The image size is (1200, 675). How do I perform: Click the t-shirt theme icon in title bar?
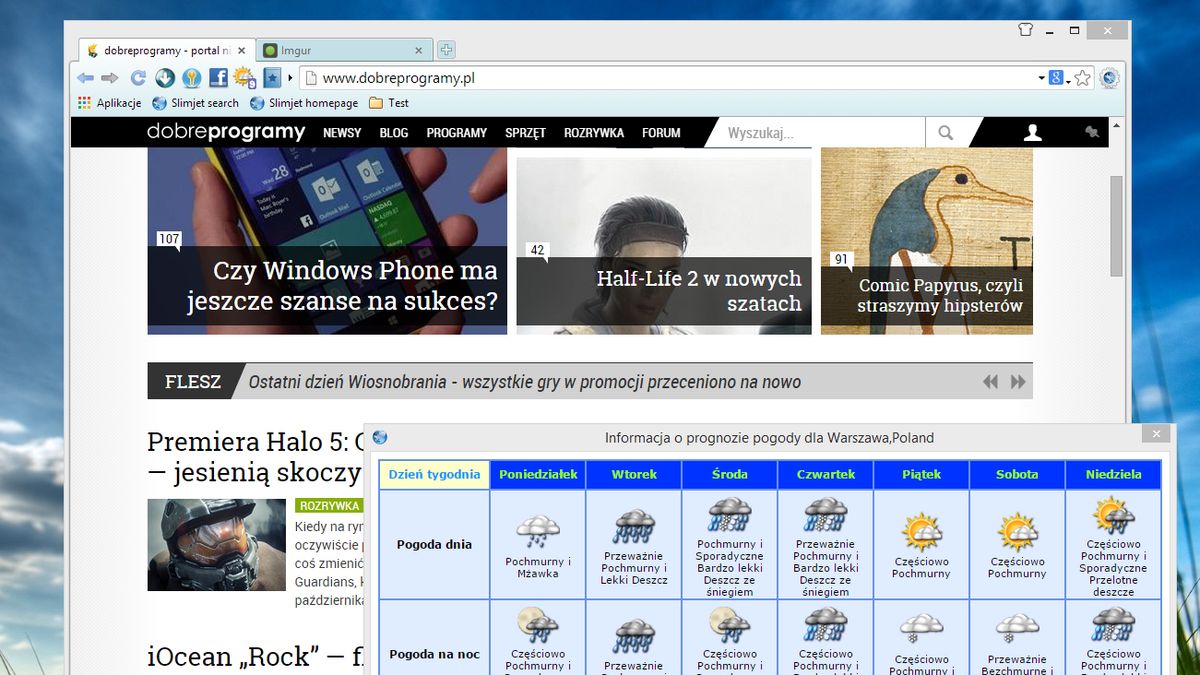coord(1025,30)
